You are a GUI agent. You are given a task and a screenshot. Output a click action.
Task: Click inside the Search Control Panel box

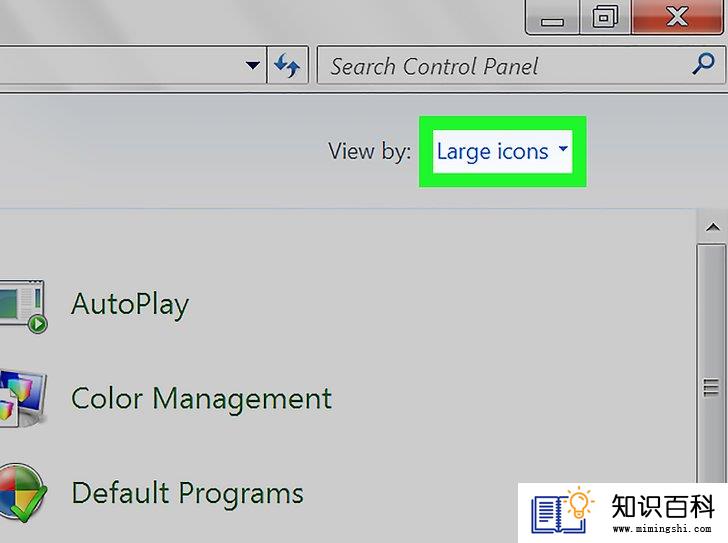(x=506, y=65)
